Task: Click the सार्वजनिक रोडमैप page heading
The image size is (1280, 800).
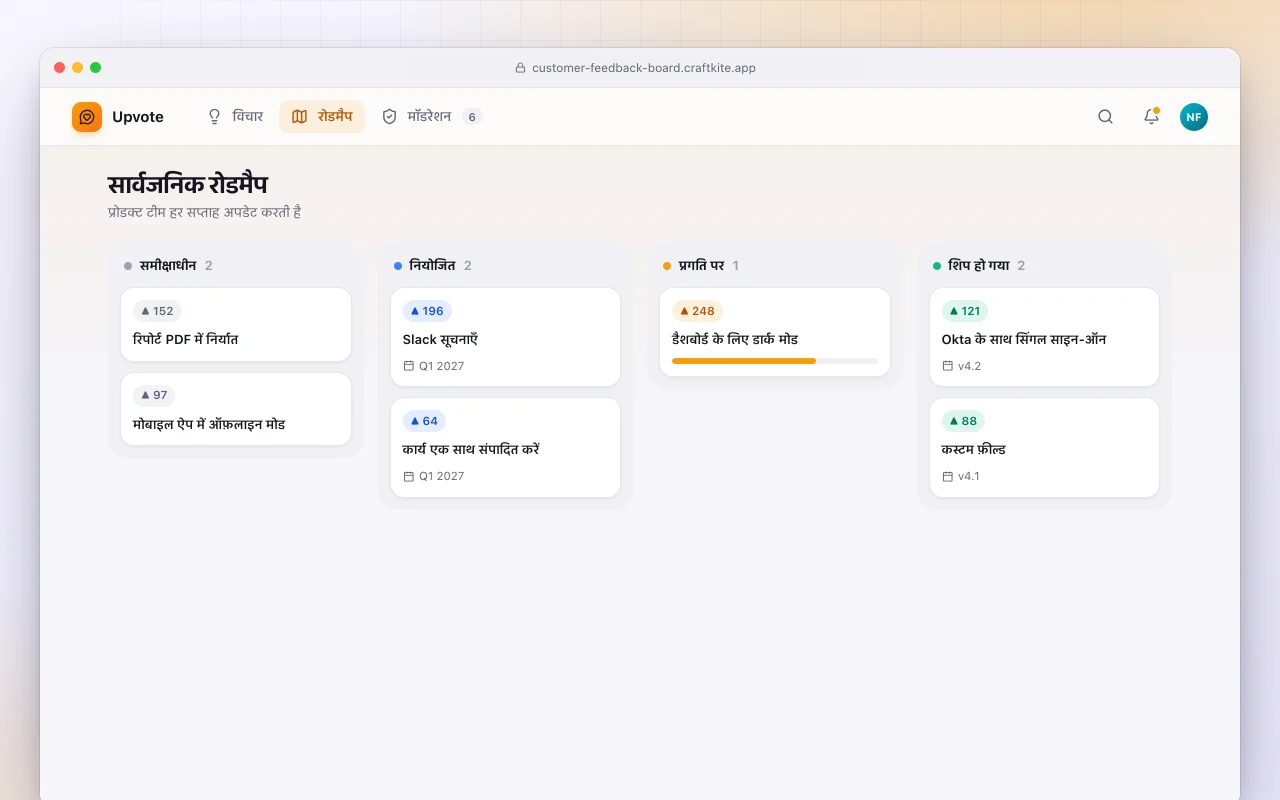Action: coord(187,185)
